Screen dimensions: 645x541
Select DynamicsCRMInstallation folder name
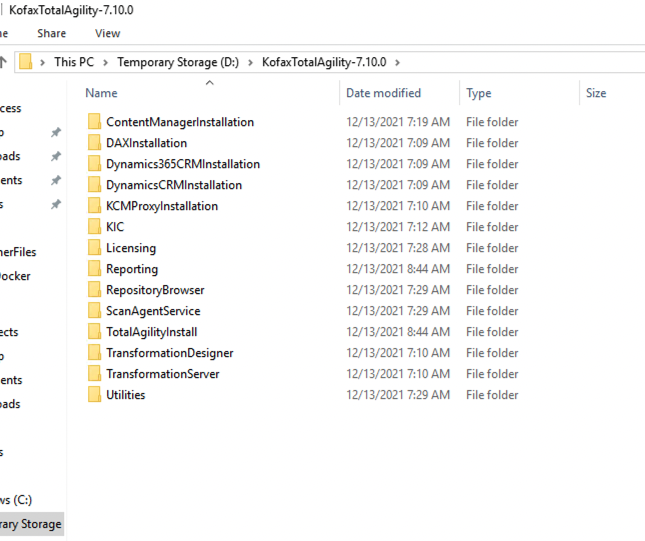pos(174,185)
